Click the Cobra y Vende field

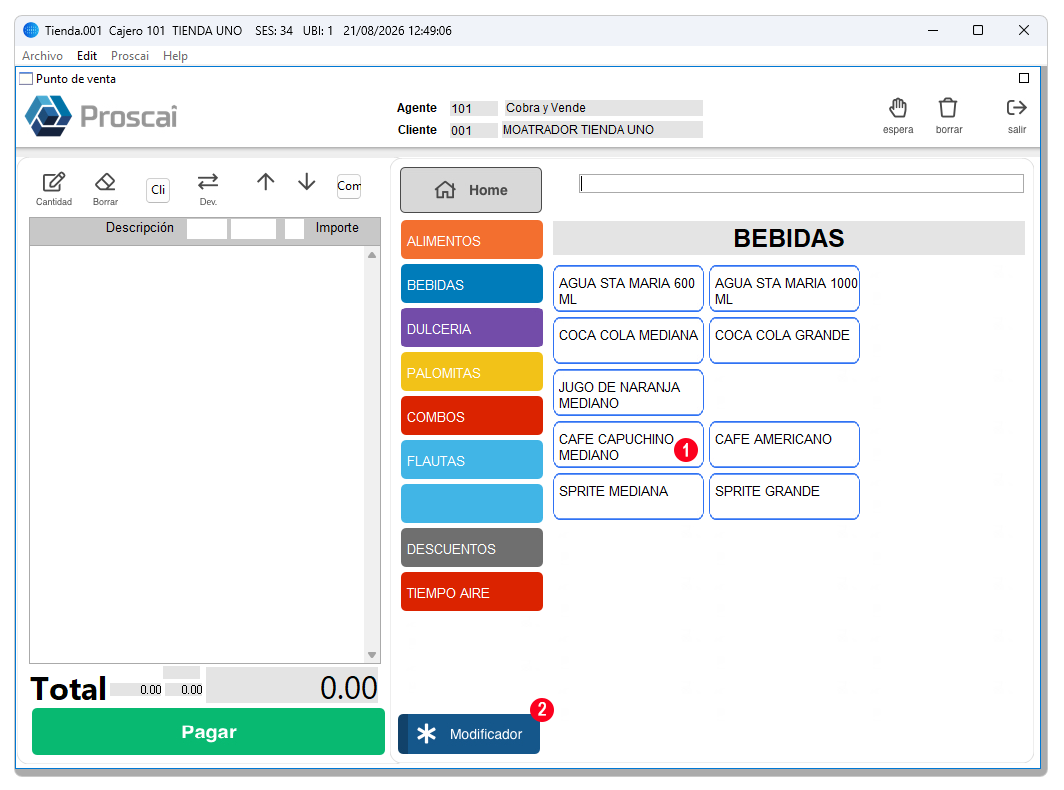(603, 108)
